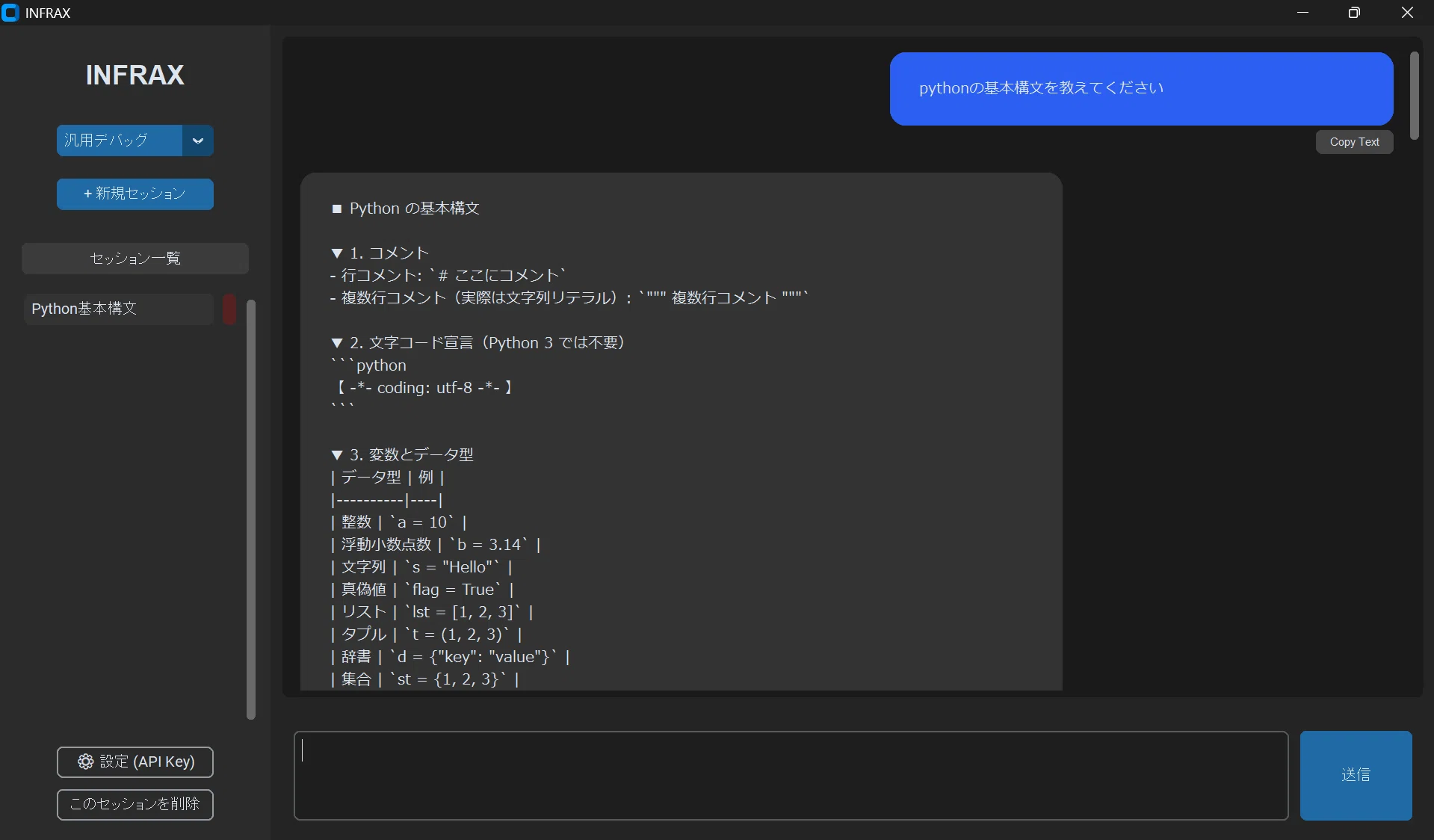
Task: Open the Python基本構文 session
Action: [119, 309]
